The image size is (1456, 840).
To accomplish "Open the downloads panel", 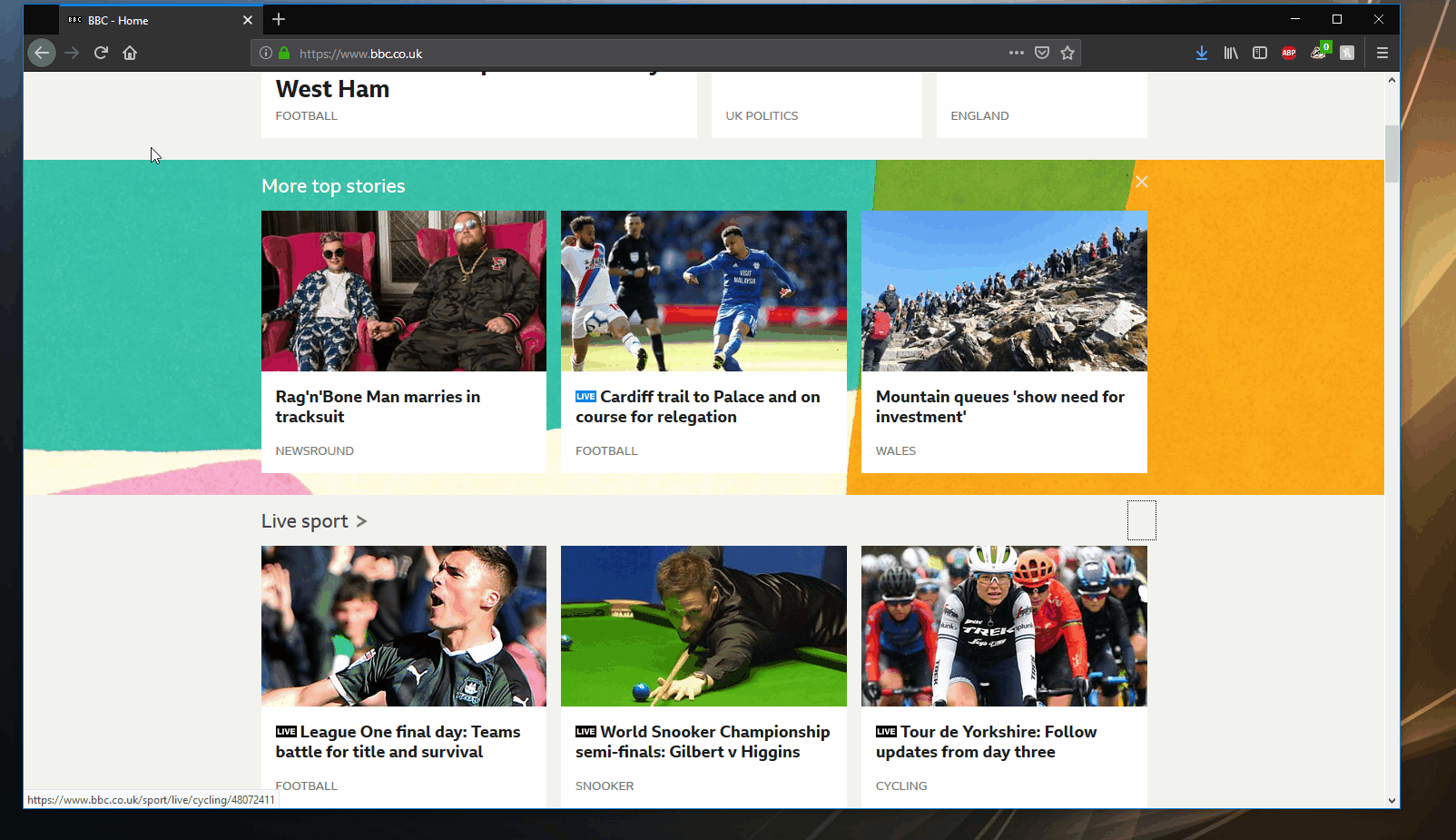I will [1201, 53].
